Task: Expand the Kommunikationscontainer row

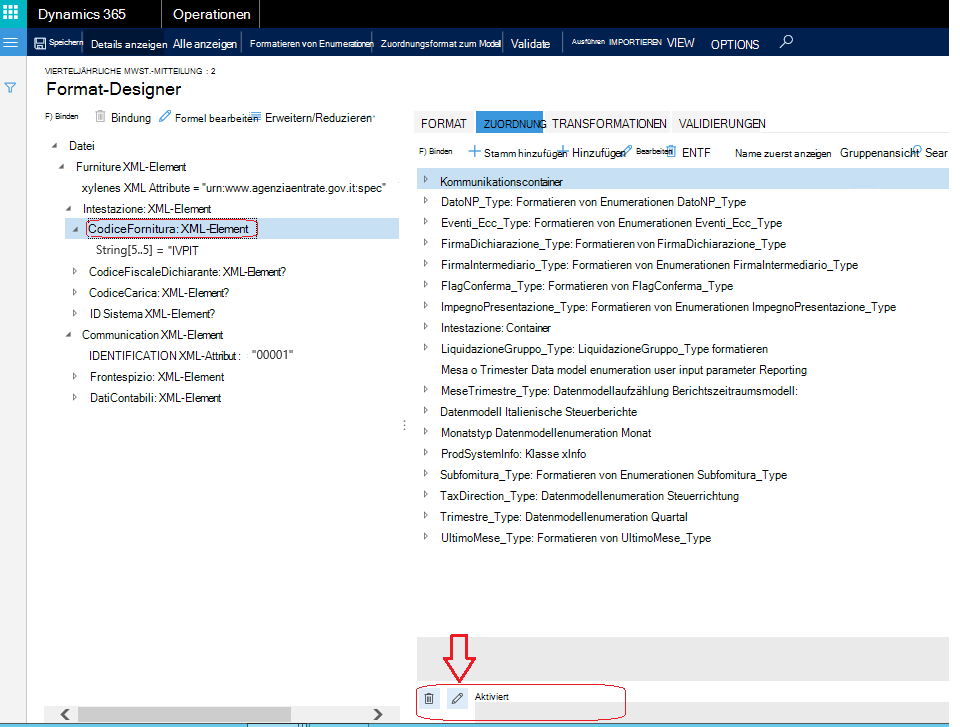Action: click(x=426, y=179)
